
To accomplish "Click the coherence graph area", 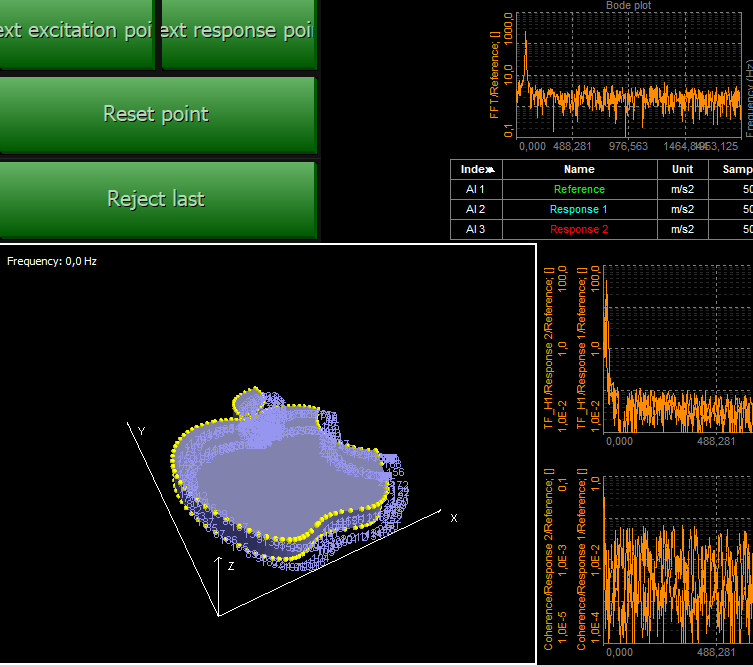I will (x=678, y=560).
